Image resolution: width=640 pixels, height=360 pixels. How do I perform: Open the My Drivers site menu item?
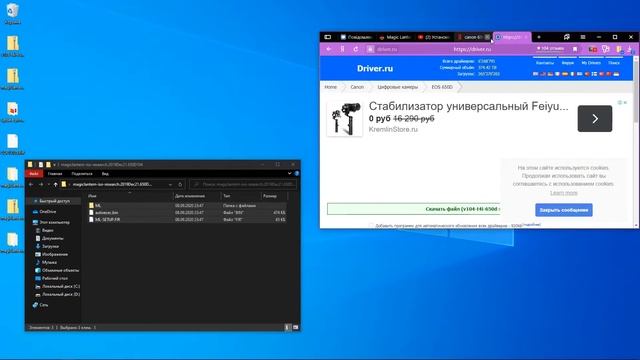[x=591, y=63]
